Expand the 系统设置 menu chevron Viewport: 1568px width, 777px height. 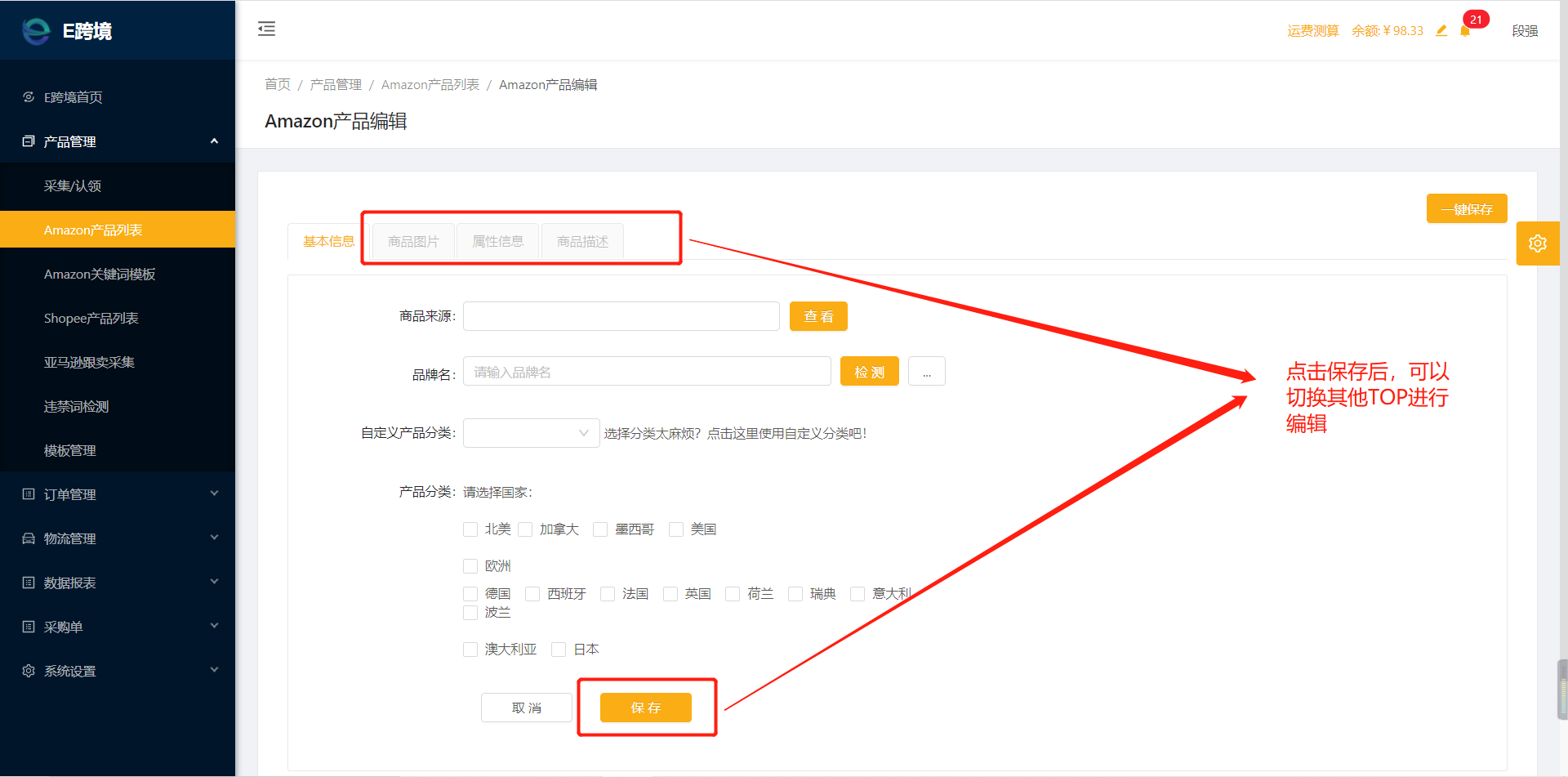pyautogui.click(x=214, y=670)
